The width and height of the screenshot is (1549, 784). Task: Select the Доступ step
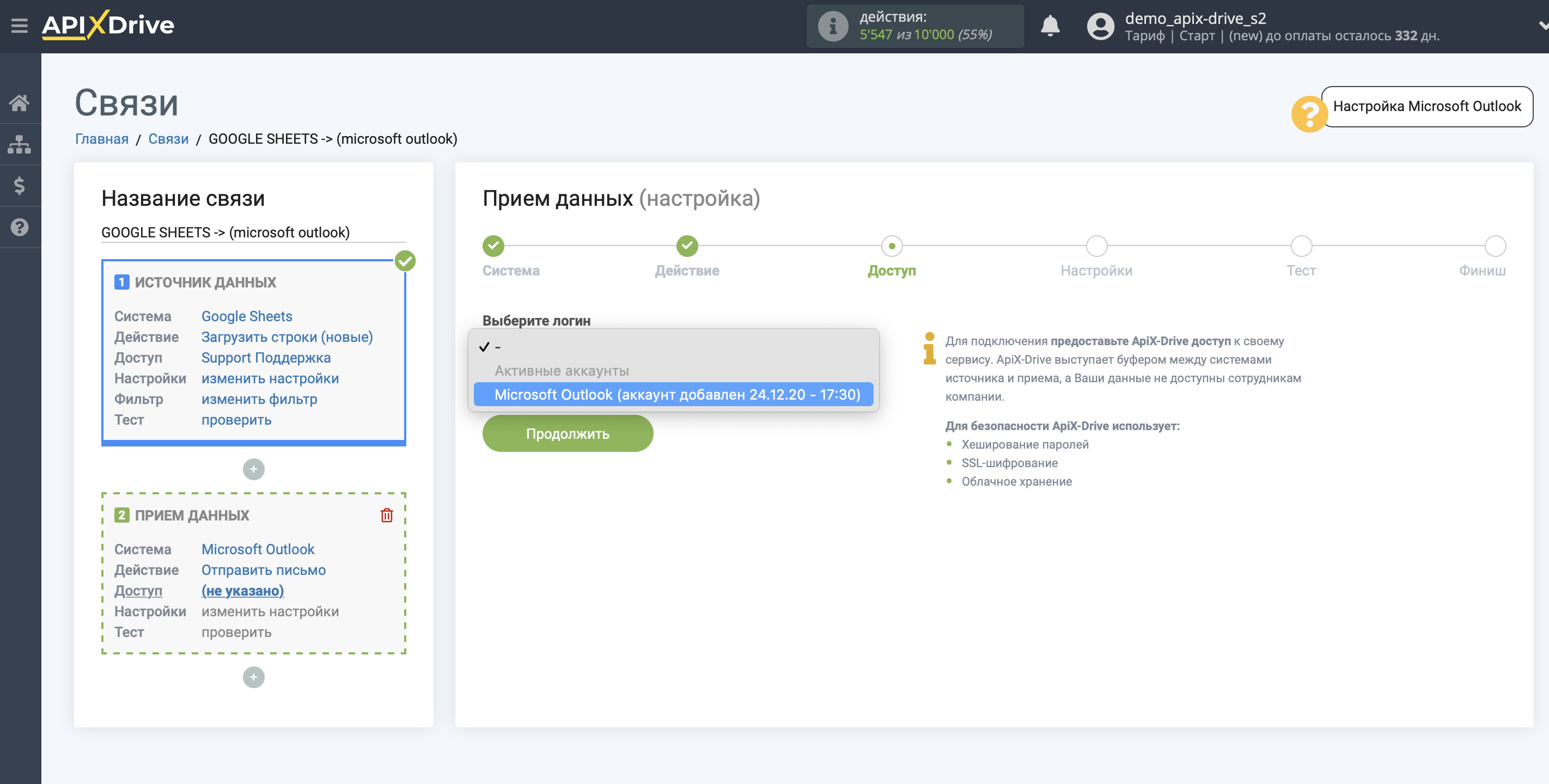click(x=892, y=246)
